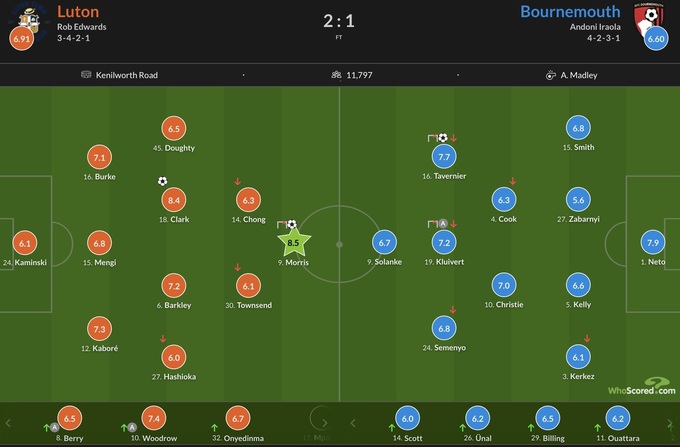Click Tavernier's 7.7 rating circle
Screen dimensions: 680x447
coord(445,156)
